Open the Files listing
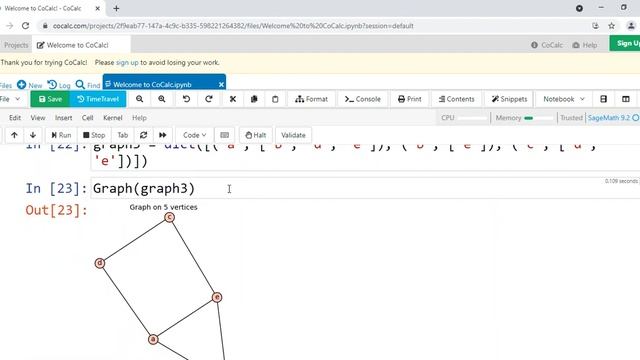 click(x=6, y=85)
